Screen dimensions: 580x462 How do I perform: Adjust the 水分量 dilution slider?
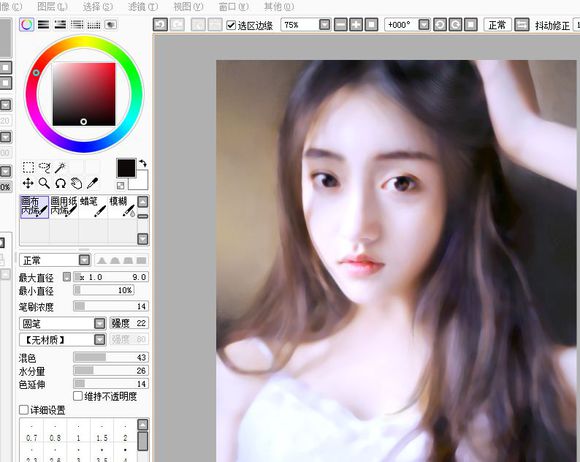111,371
